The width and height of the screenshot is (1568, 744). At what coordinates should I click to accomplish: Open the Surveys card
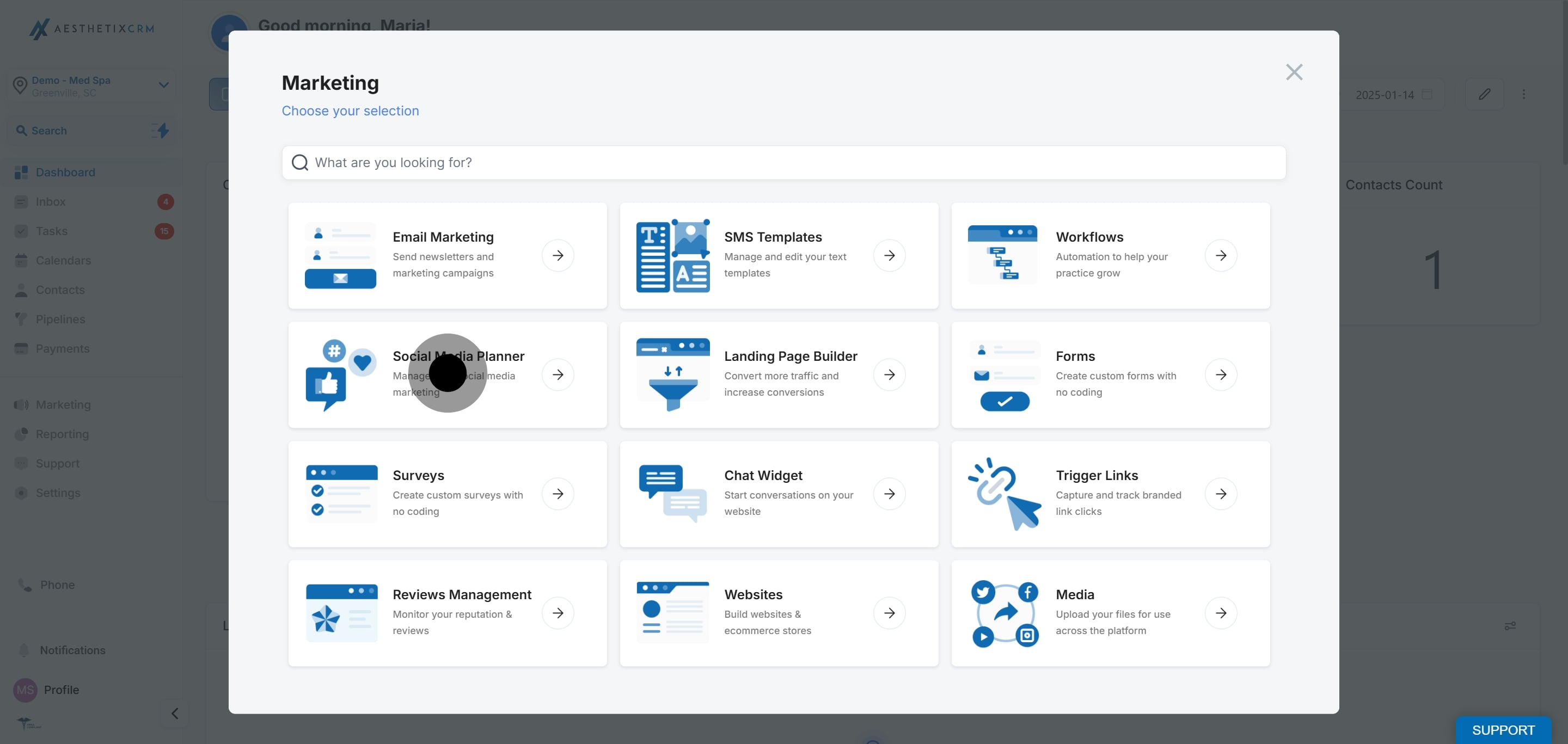[x=448, y=493]
